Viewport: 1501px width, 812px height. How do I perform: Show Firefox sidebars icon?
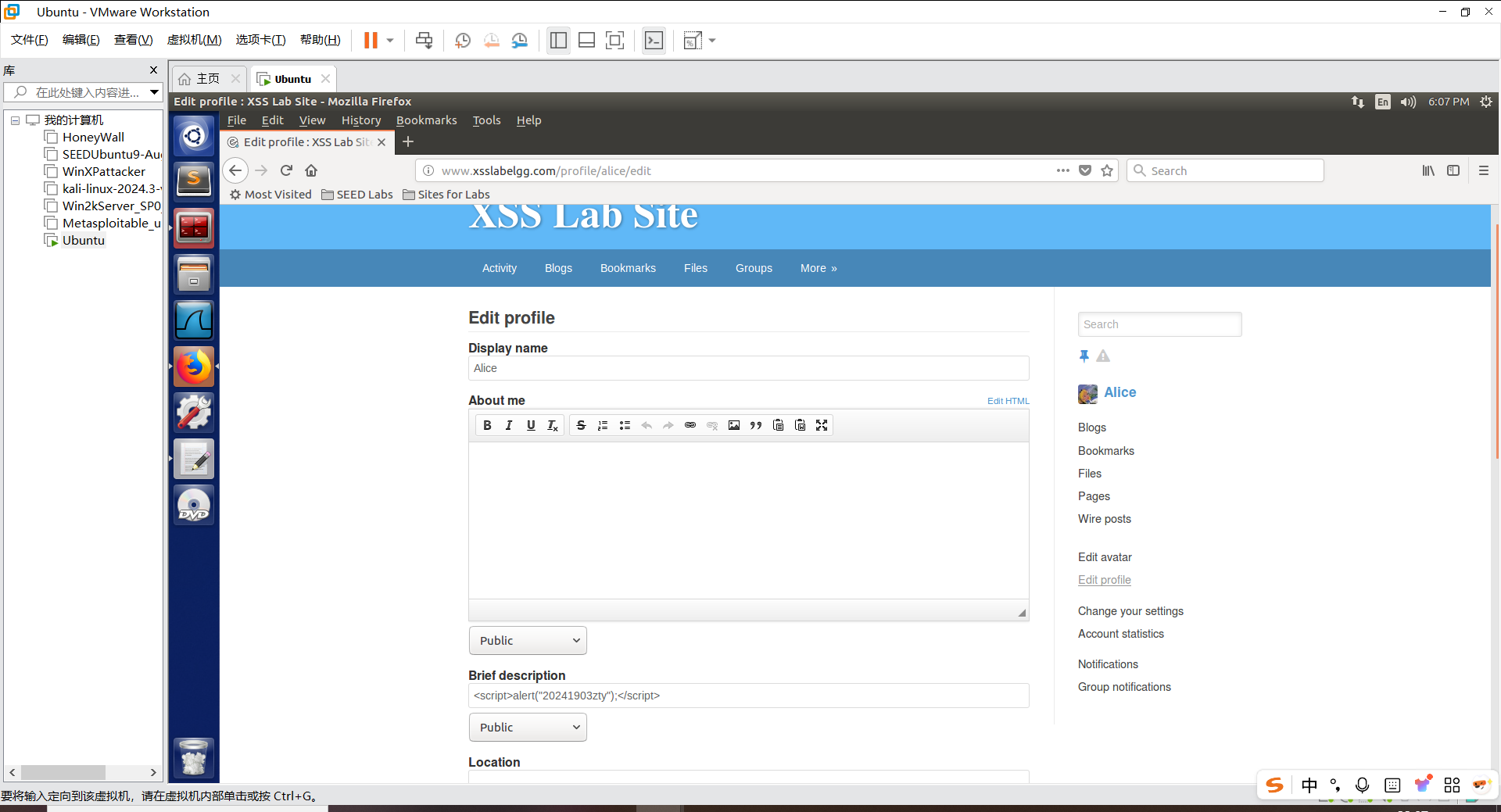1453,170
